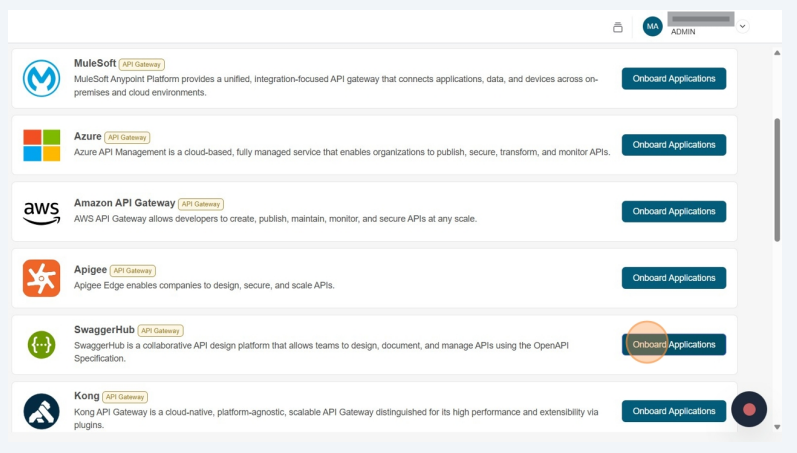Screen dimensions: 797x453
Task: Expand the admin account dropdown chevron
Action: click(743, 26)
